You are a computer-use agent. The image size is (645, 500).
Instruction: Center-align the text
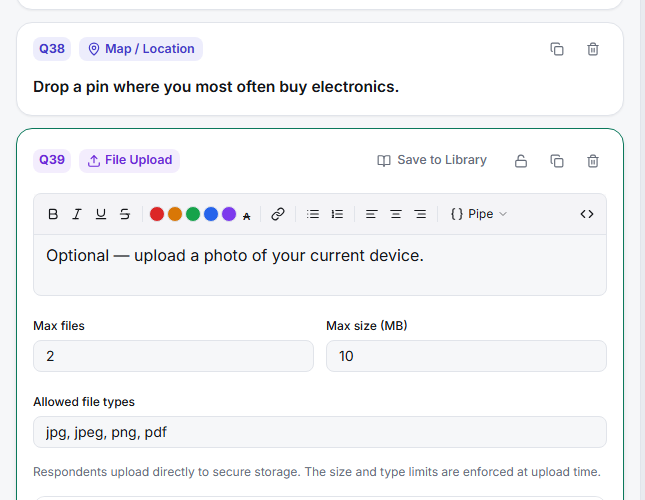(x=396, y=214)
